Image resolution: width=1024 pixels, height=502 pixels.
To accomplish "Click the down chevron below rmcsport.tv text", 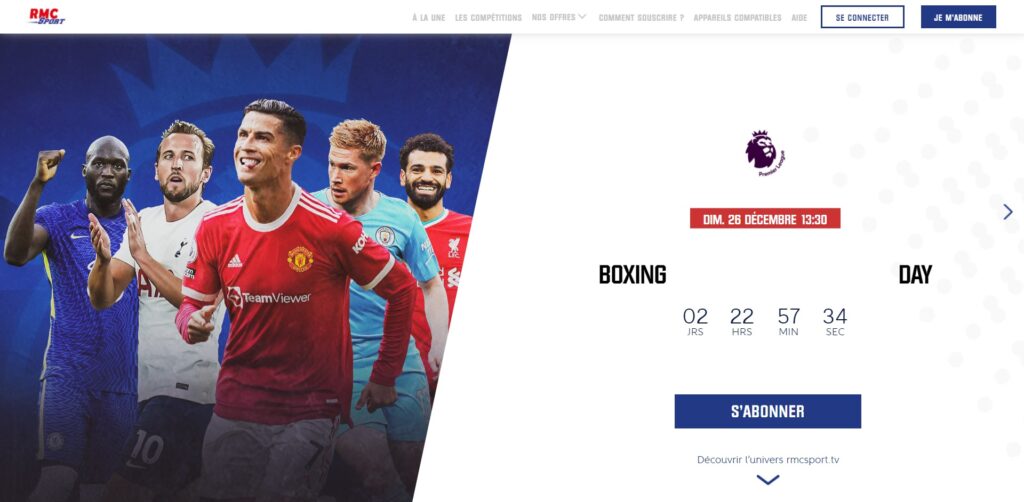I will click(767, 480).
